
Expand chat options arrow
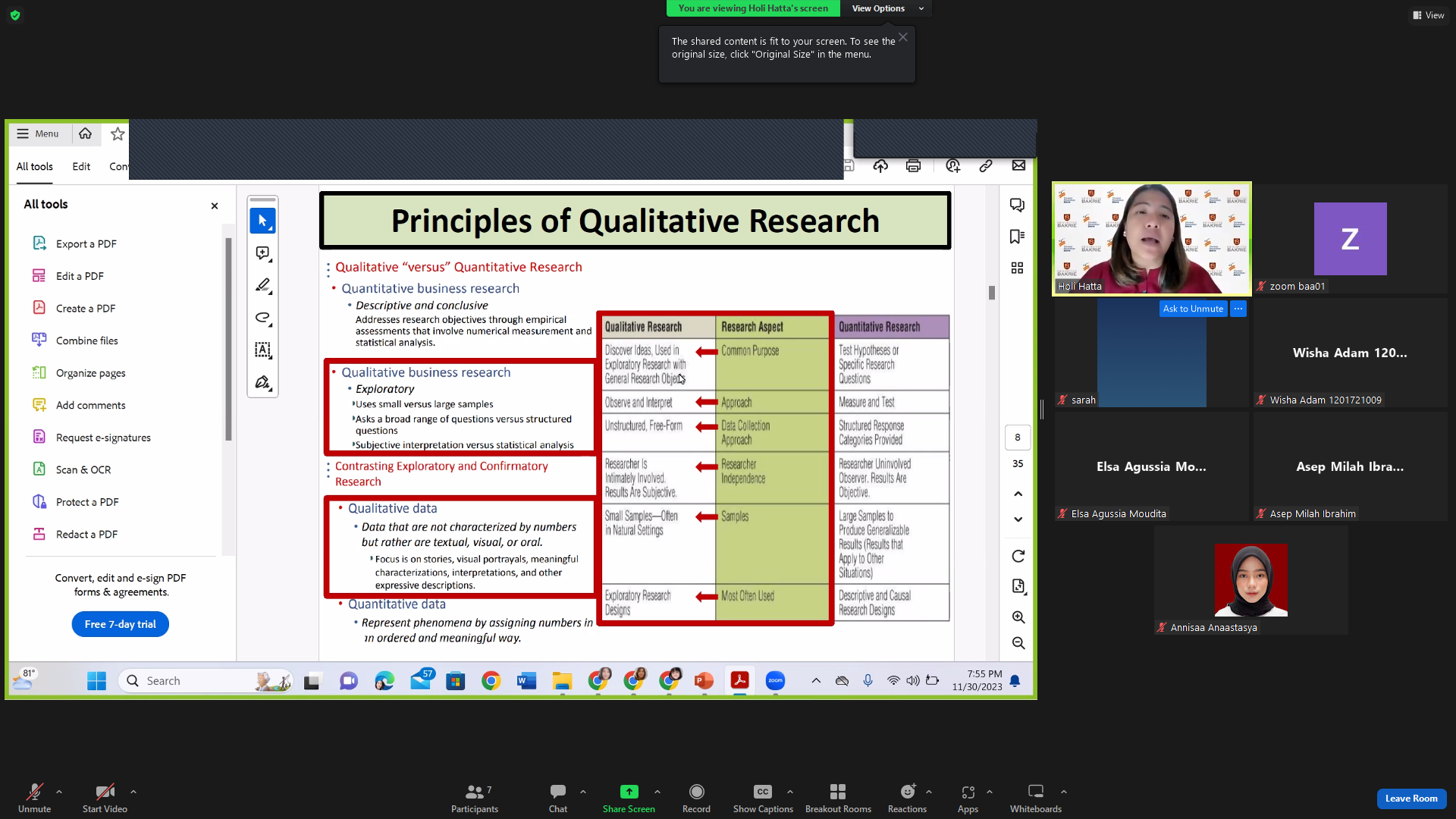[583, 792]
